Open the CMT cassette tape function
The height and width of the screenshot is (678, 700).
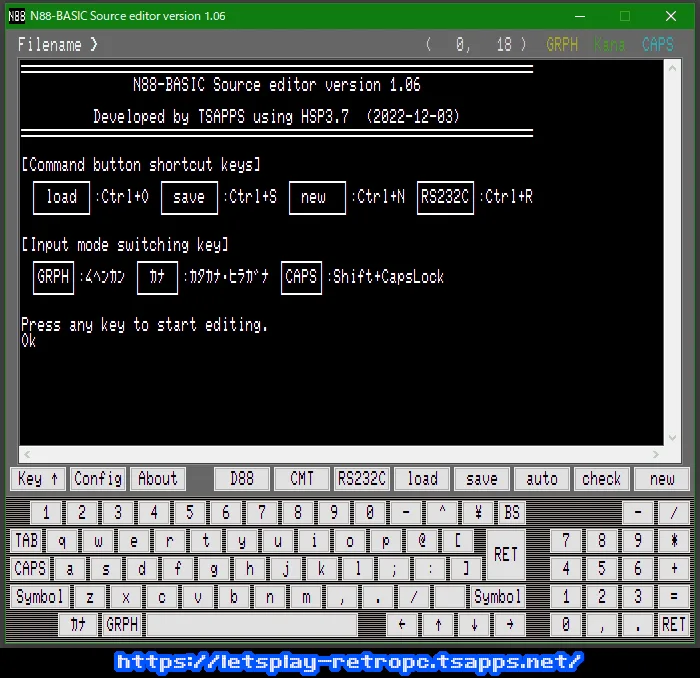click(302, 479)
